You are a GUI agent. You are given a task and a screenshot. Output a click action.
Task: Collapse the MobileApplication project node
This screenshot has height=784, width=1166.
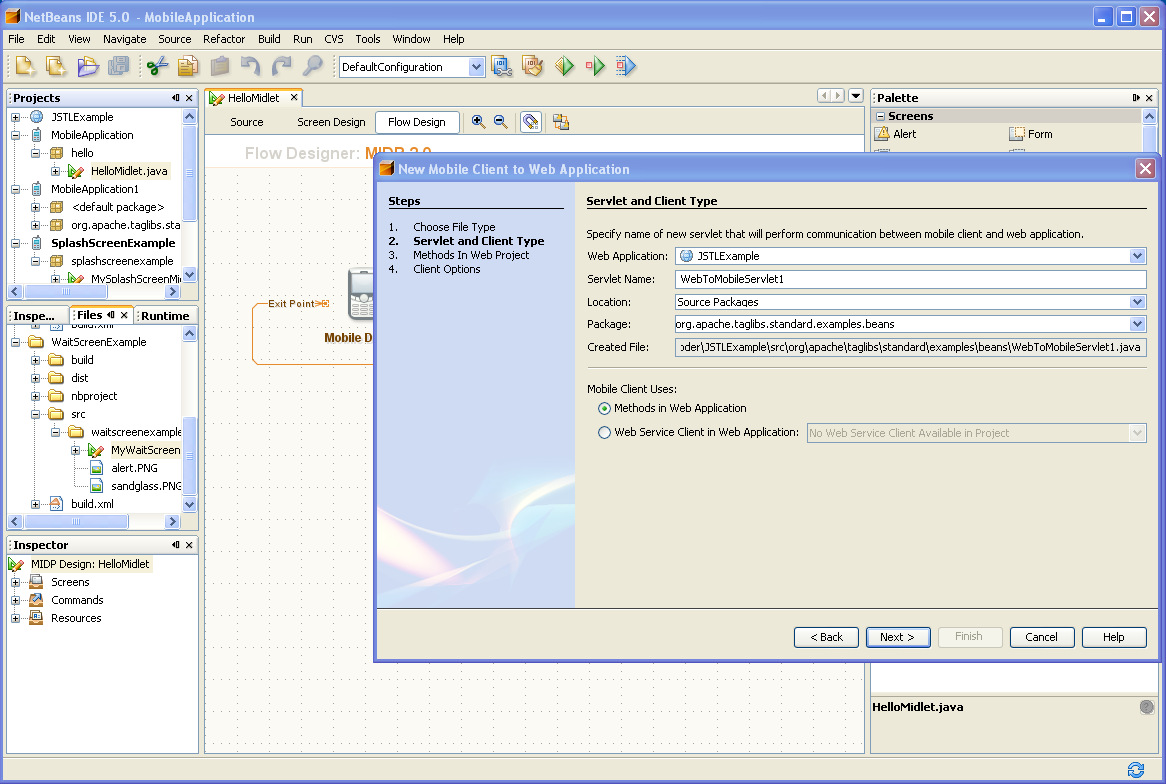click(16, 135)
